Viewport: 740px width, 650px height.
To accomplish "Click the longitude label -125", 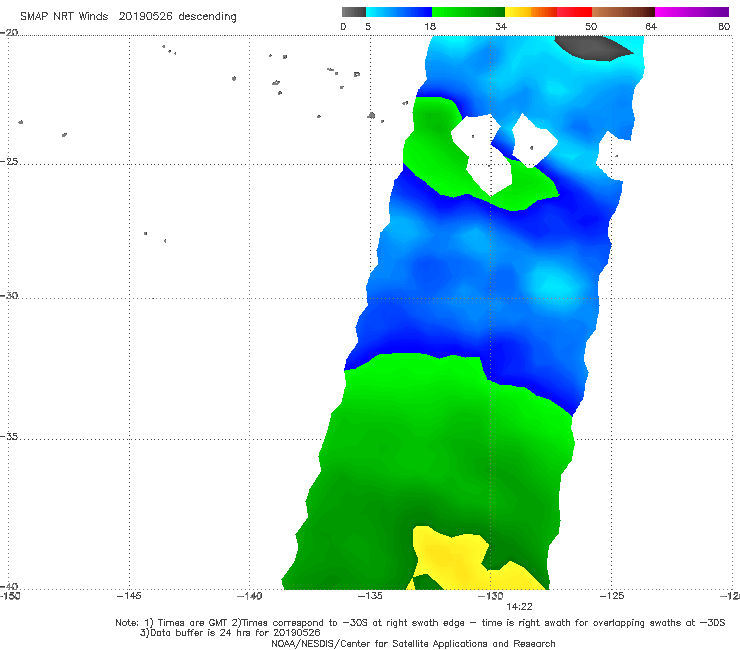I will click(x=612, y=596).
